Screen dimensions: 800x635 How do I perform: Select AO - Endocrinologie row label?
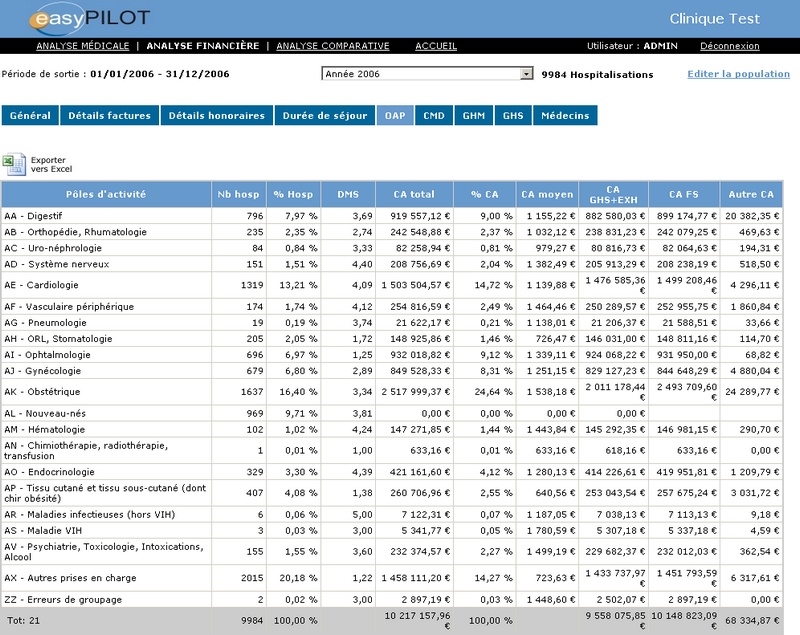point(49,472)
